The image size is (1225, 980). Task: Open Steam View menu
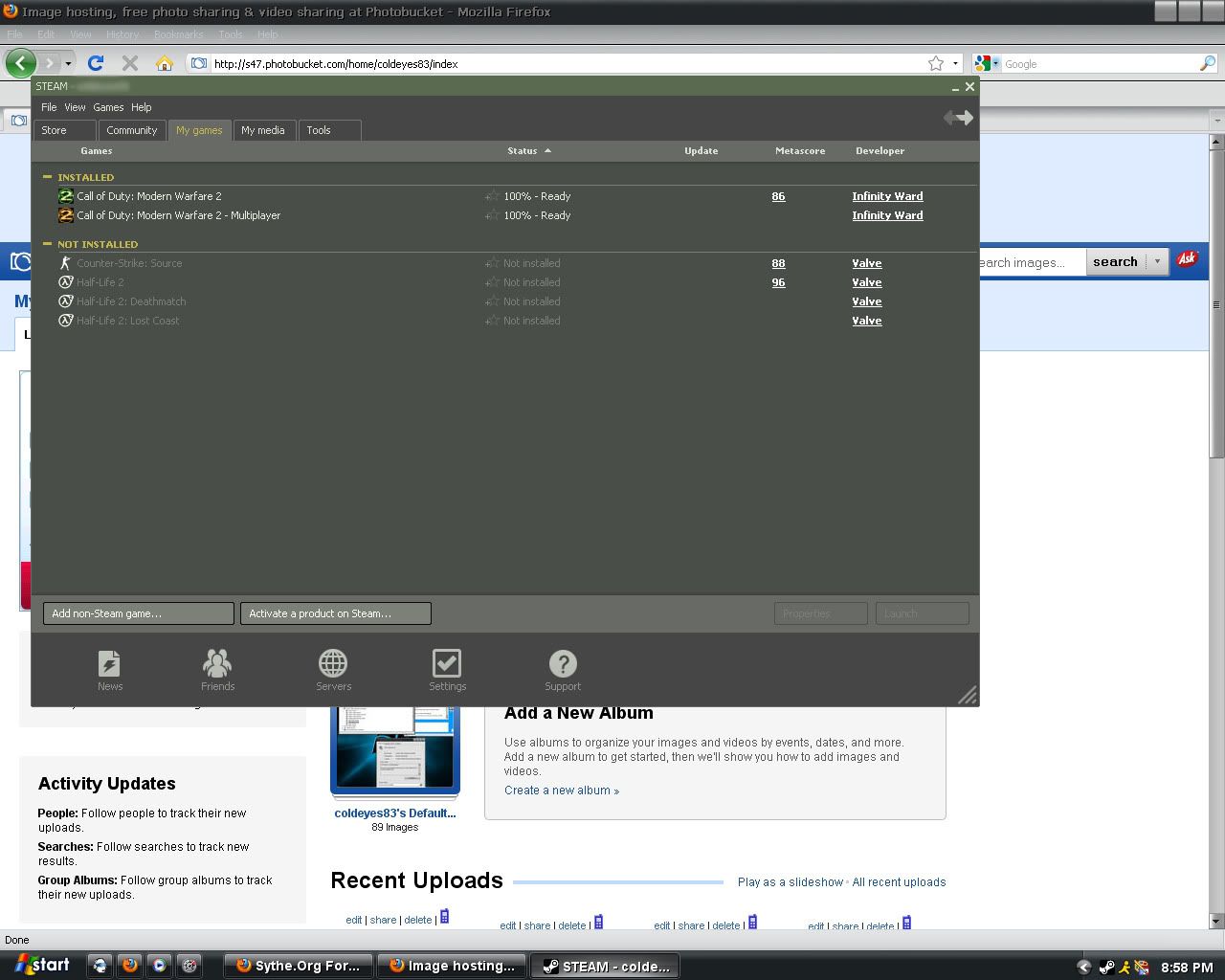[x=75, y=107]
